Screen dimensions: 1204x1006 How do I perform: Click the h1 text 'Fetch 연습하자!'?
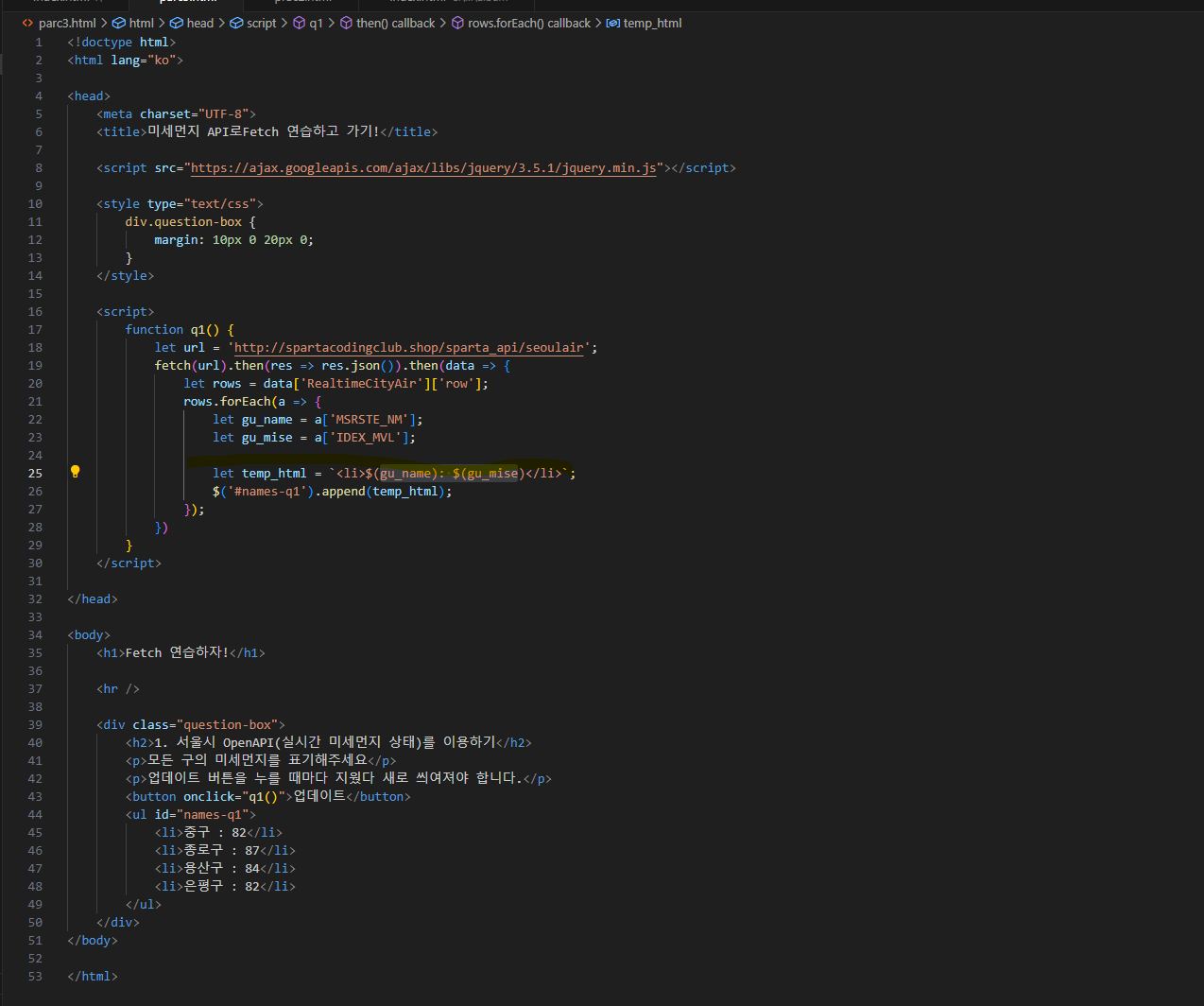click(x=177, y=652)
